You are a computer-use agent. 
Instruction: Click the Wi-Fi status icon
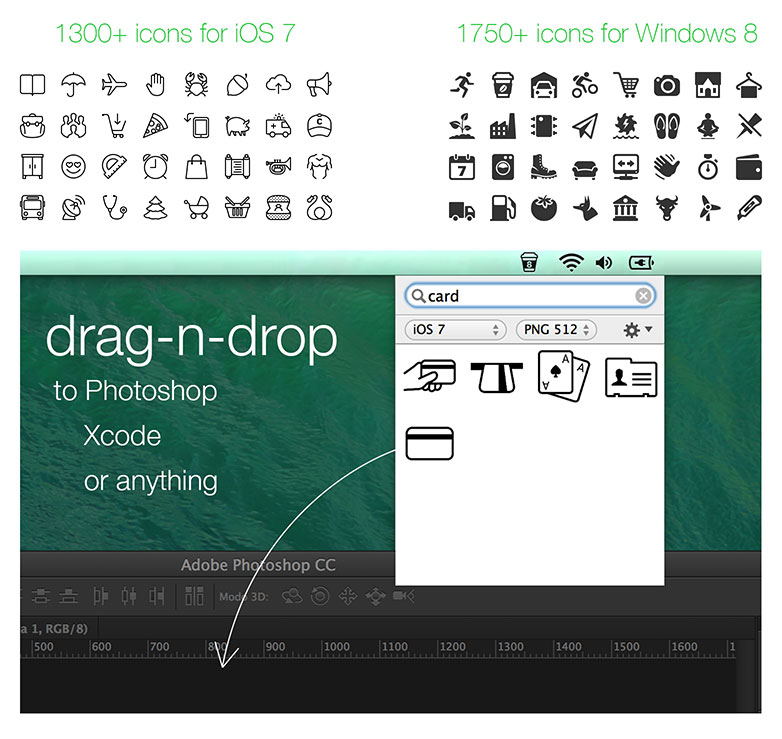[x=570, y=263]
